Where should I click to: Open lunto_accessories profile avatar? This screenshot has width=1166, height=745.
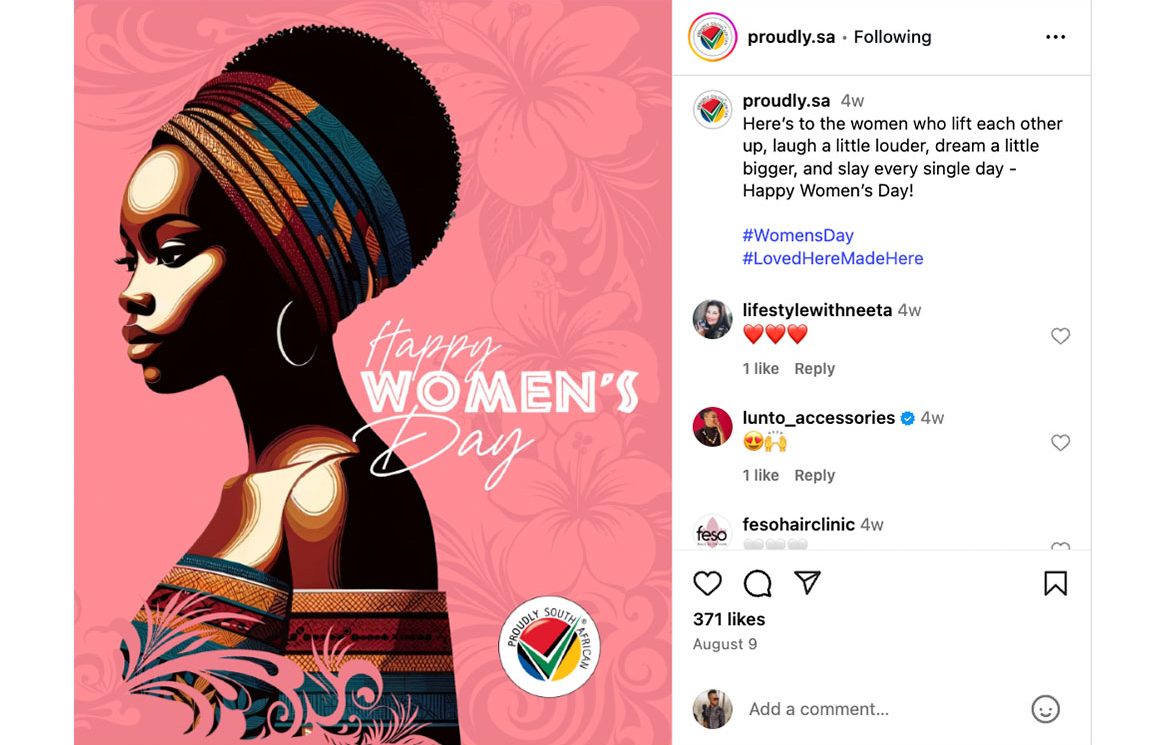pos(712,427)
